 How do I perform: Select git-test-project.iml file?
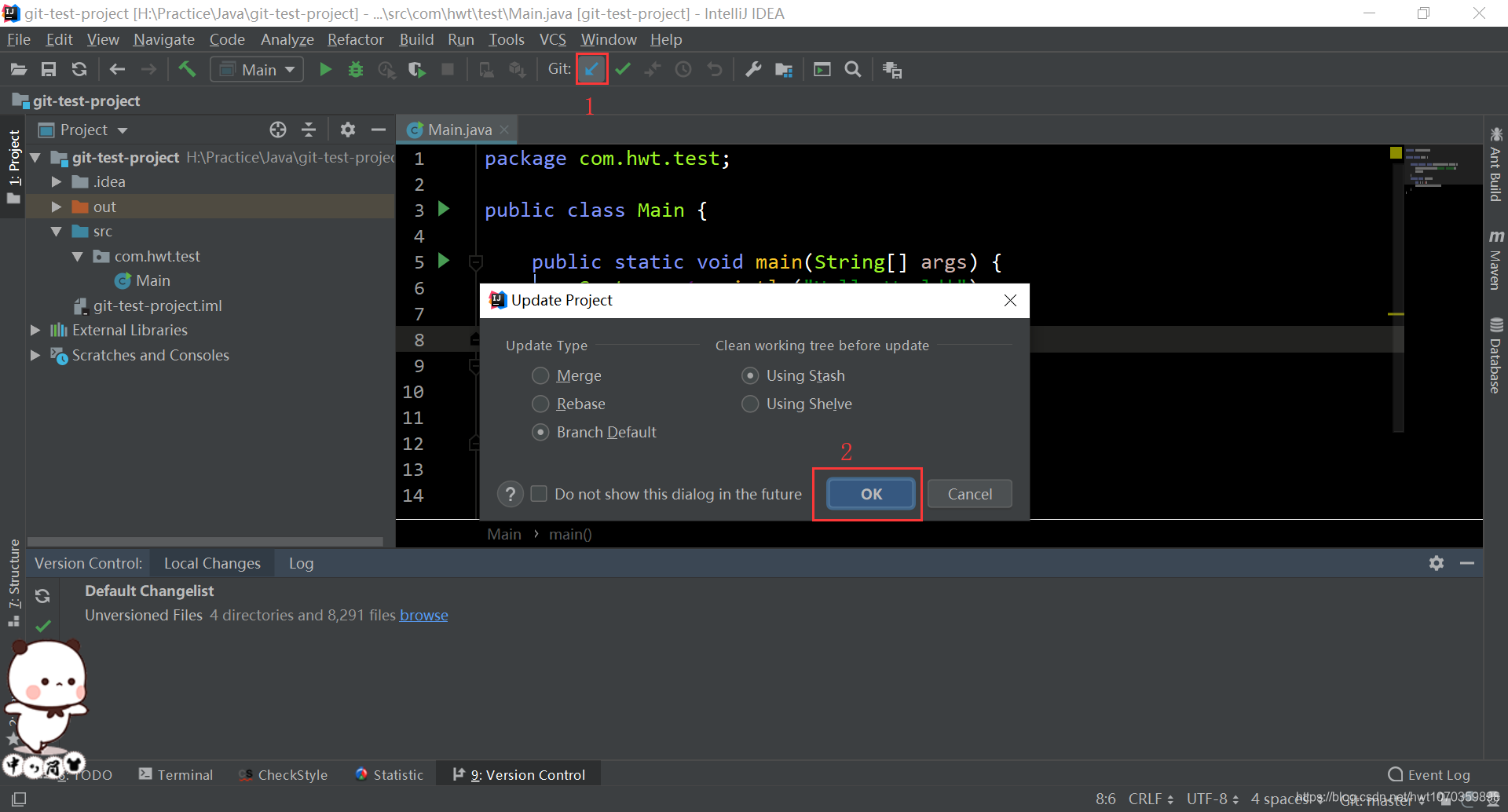[148, 305]
